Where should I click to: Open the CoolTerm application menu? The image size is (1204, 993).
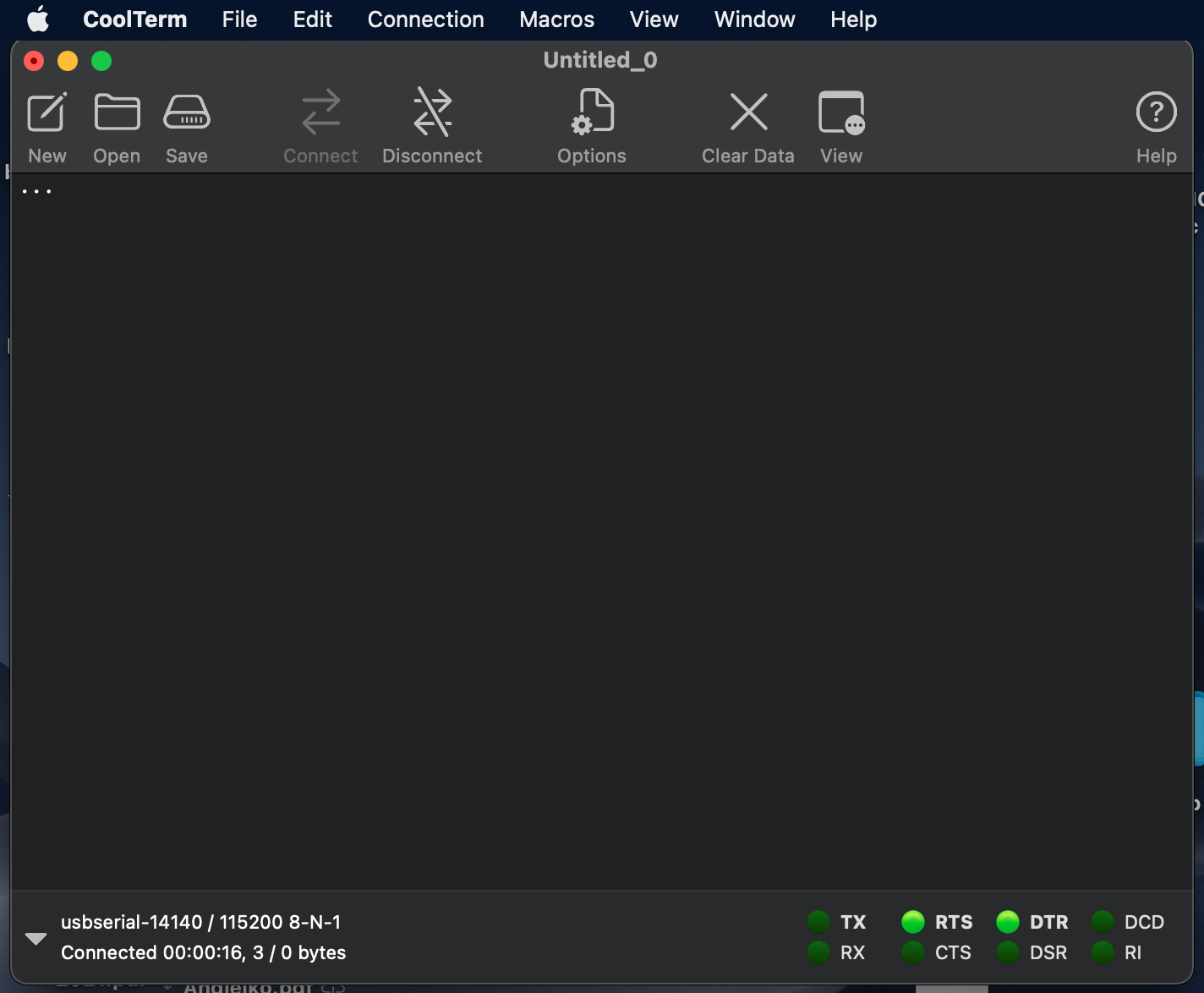click(135, 19)
